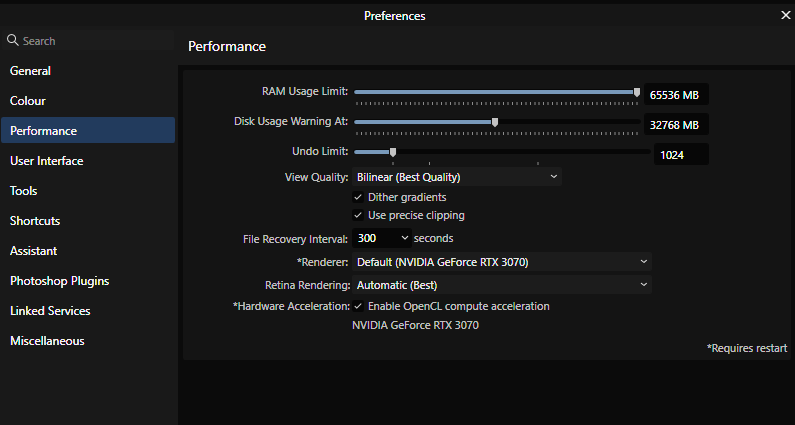Toggle Dither gradients checkbox
Image resolution: width=795 pixels, height=425 pixels.
tap(358, 197)
